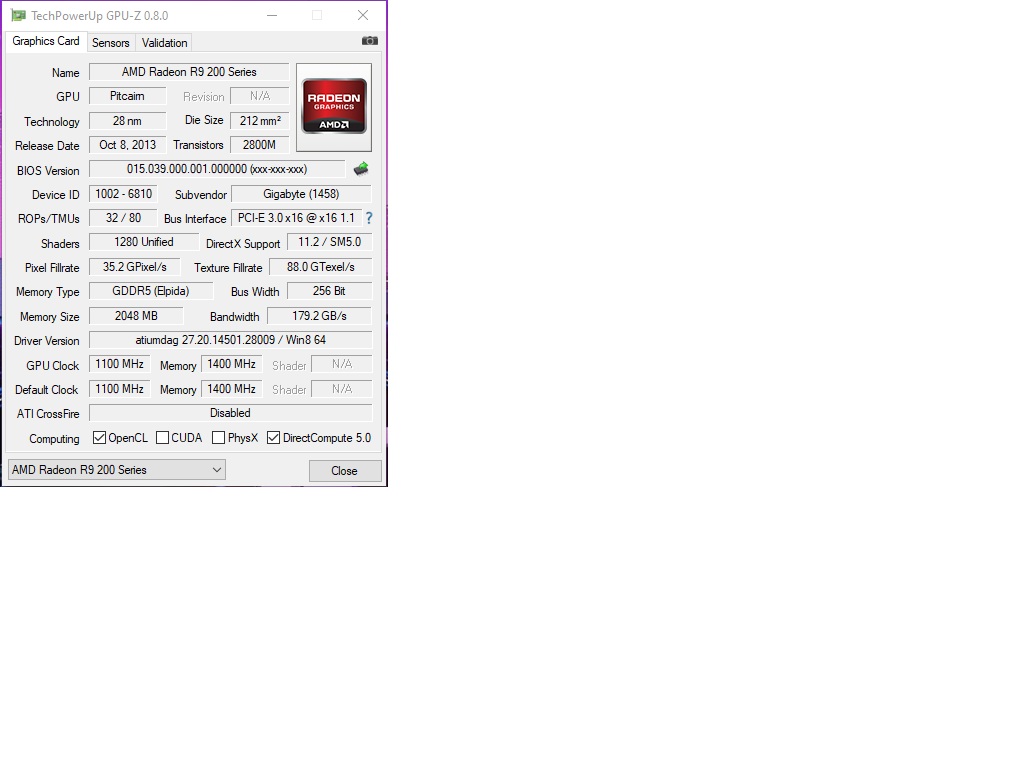Click the TechPowerUp GPU-Z 0.8.0 title text
1024x768 pixels.
click(x=99, y=16)
